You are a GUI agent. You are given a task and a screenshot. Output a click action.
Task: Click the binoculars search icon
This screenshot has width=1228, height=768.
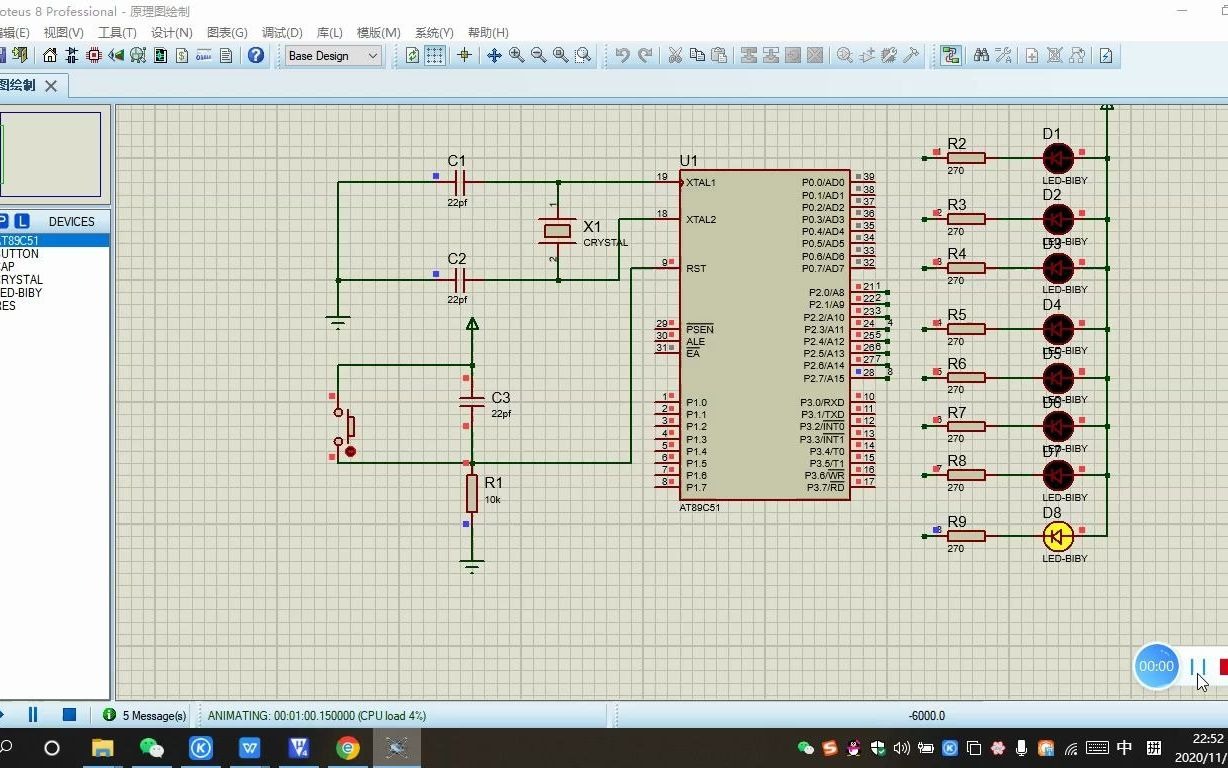click(x=981, y=56)
